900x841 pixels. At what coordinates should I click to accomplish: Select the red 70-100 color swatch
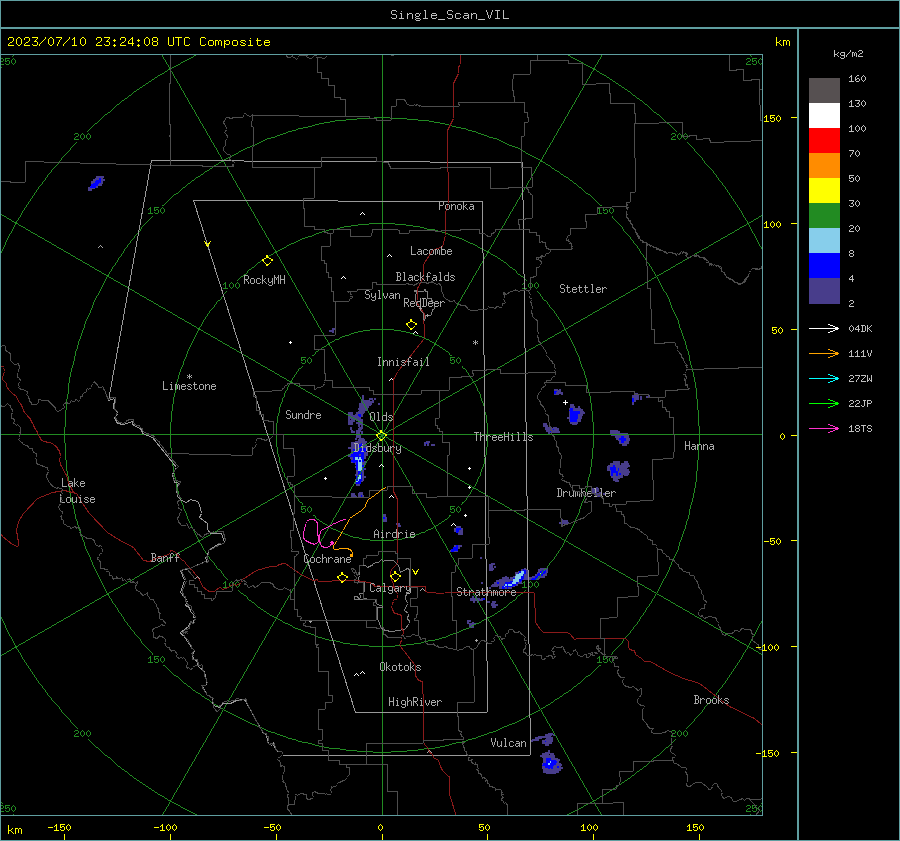[824, 141]
